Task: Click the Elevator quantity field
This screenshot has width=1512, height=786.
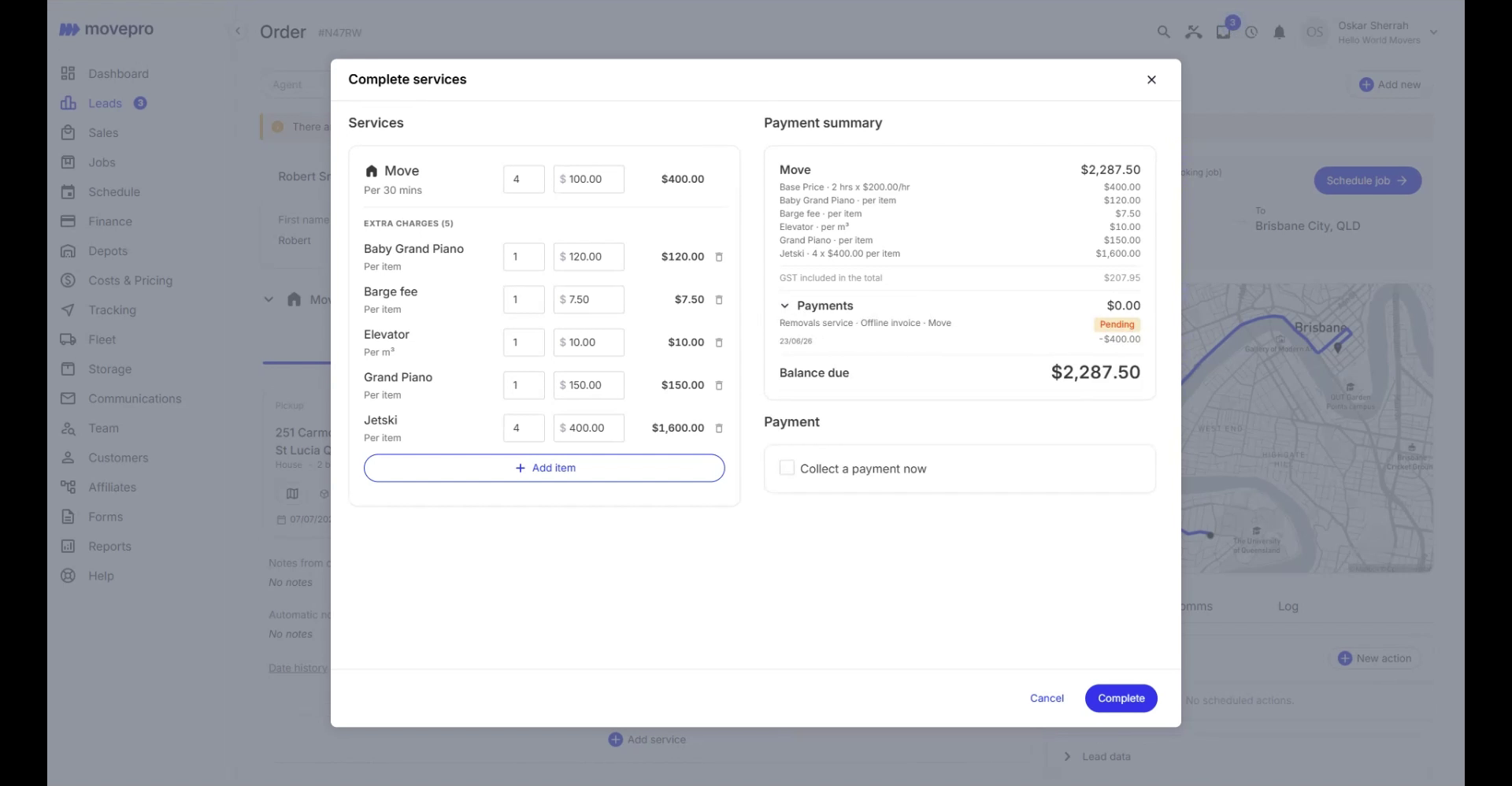Action: point(524,343)
